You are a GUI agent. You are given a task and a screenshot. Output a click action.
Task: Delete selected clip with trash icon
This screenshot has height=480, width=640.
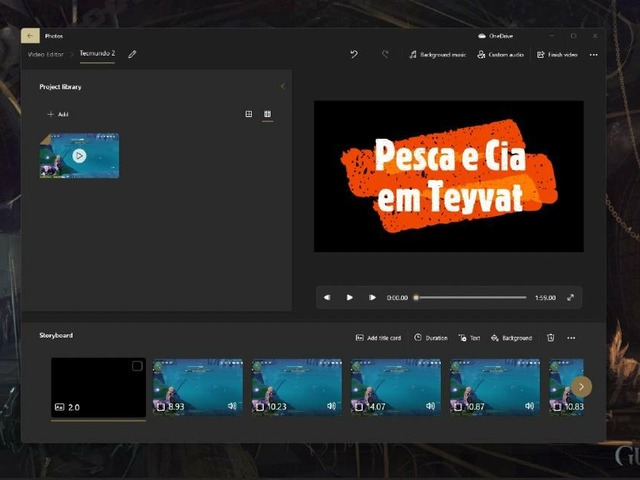coord(551,338)
